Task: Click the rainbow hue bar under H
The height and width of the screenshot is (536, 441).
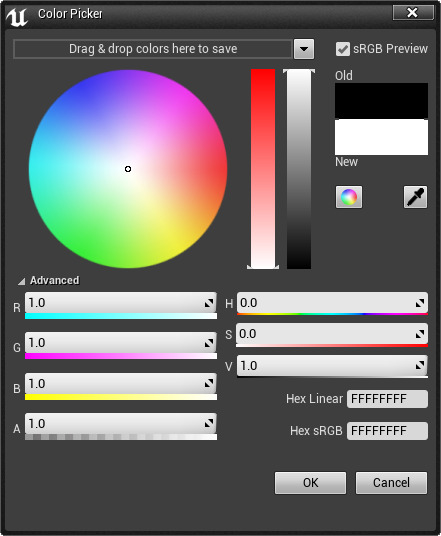Action: (x=332, y=314)
